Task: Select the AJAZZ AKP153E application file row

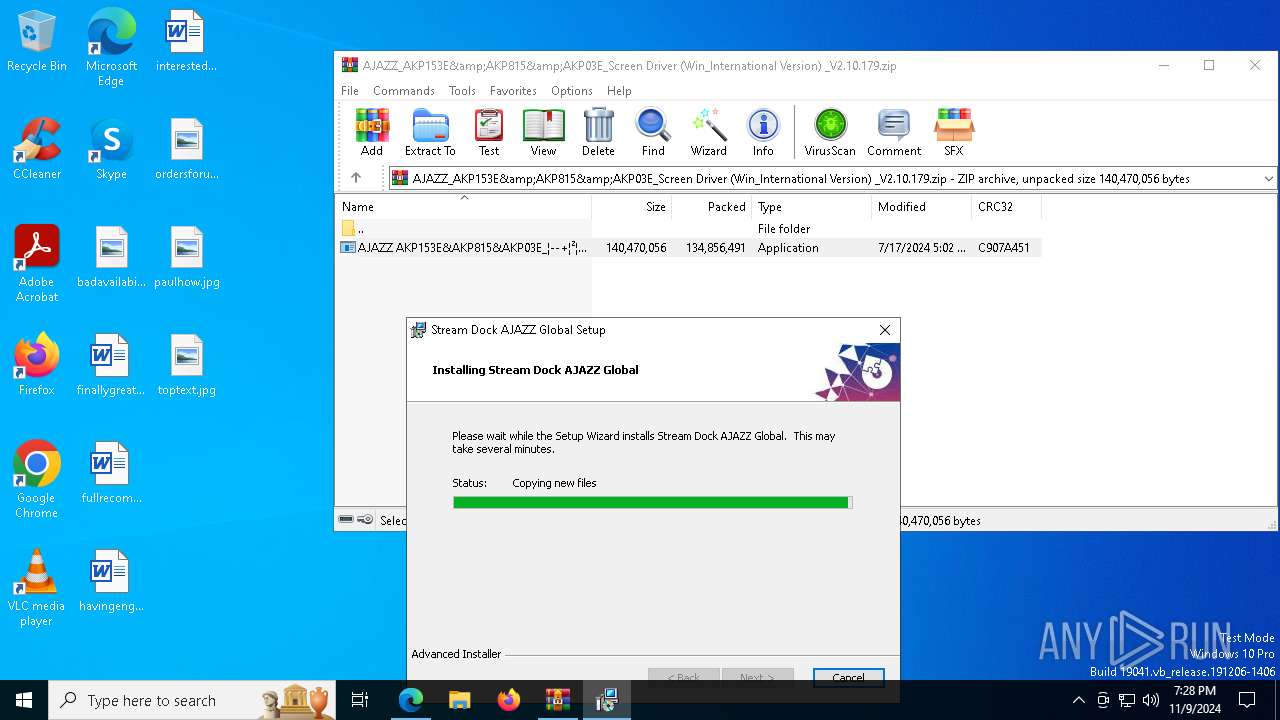Action: click(x=688, y=248)
